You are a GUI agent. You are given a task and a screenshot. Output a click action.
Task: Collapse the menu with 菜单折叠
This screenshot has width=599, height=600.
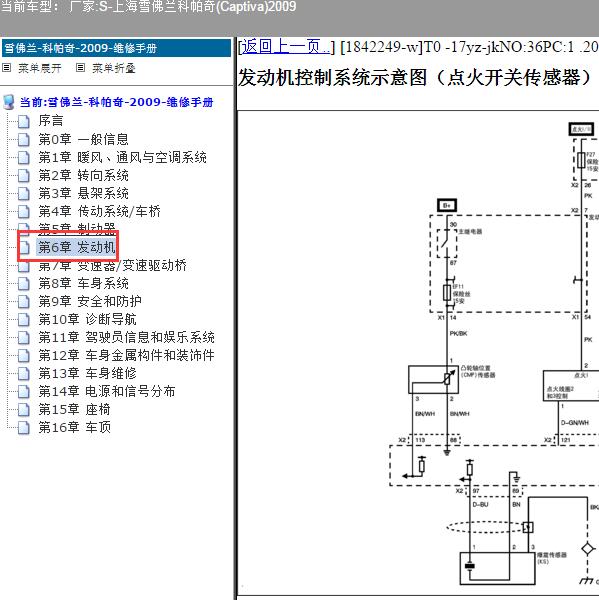[x=114, y=68]
